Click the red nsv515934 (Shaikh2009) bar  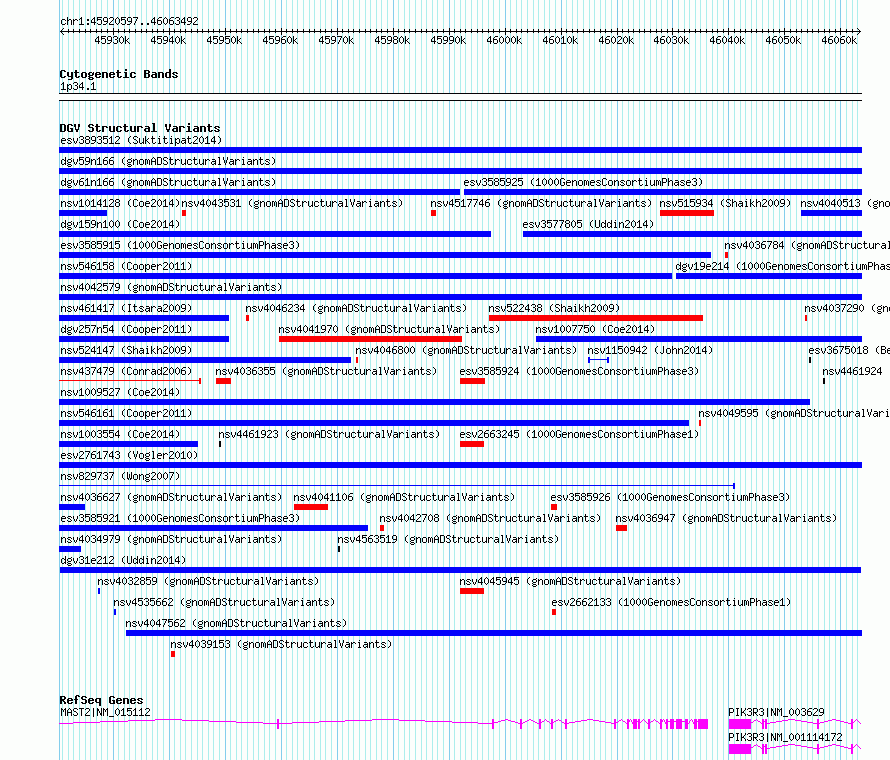pos(687,213)
